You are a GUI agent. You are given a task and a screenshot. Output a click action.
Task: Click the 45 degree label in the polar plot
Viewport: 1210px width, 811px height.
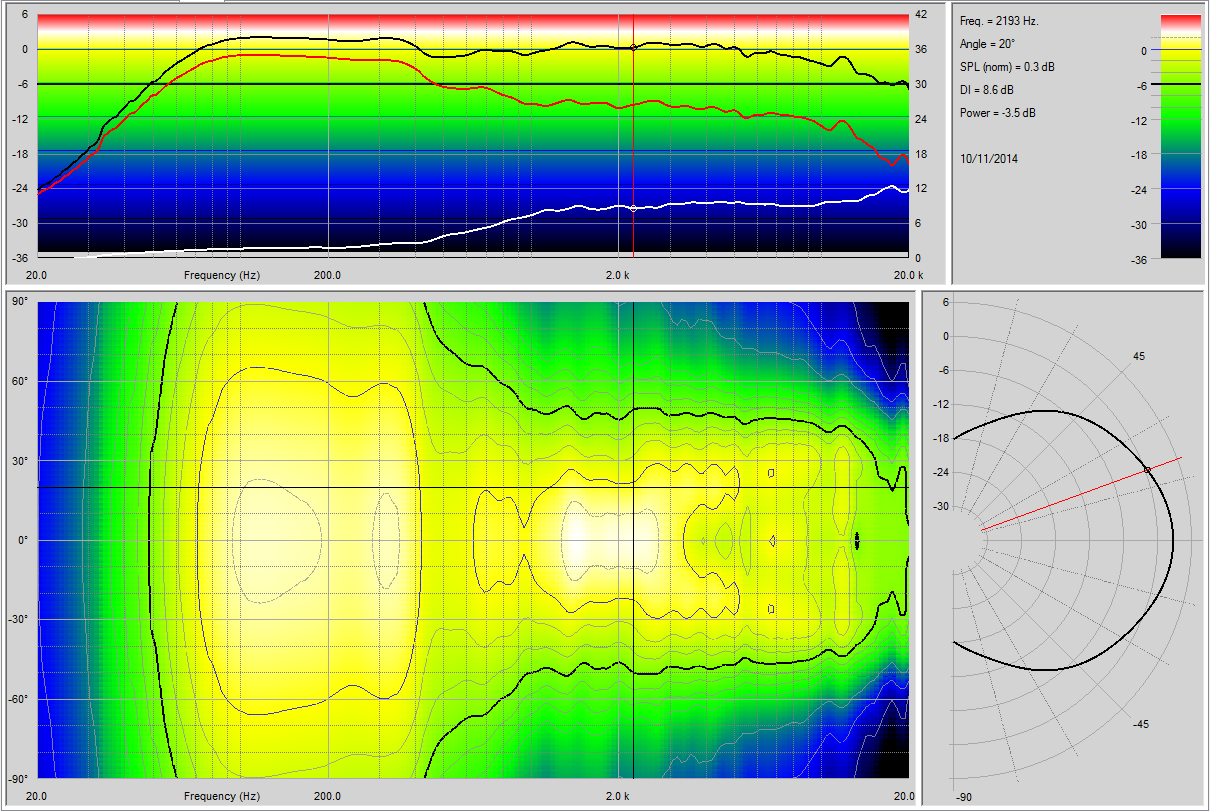pos(1139,357)
